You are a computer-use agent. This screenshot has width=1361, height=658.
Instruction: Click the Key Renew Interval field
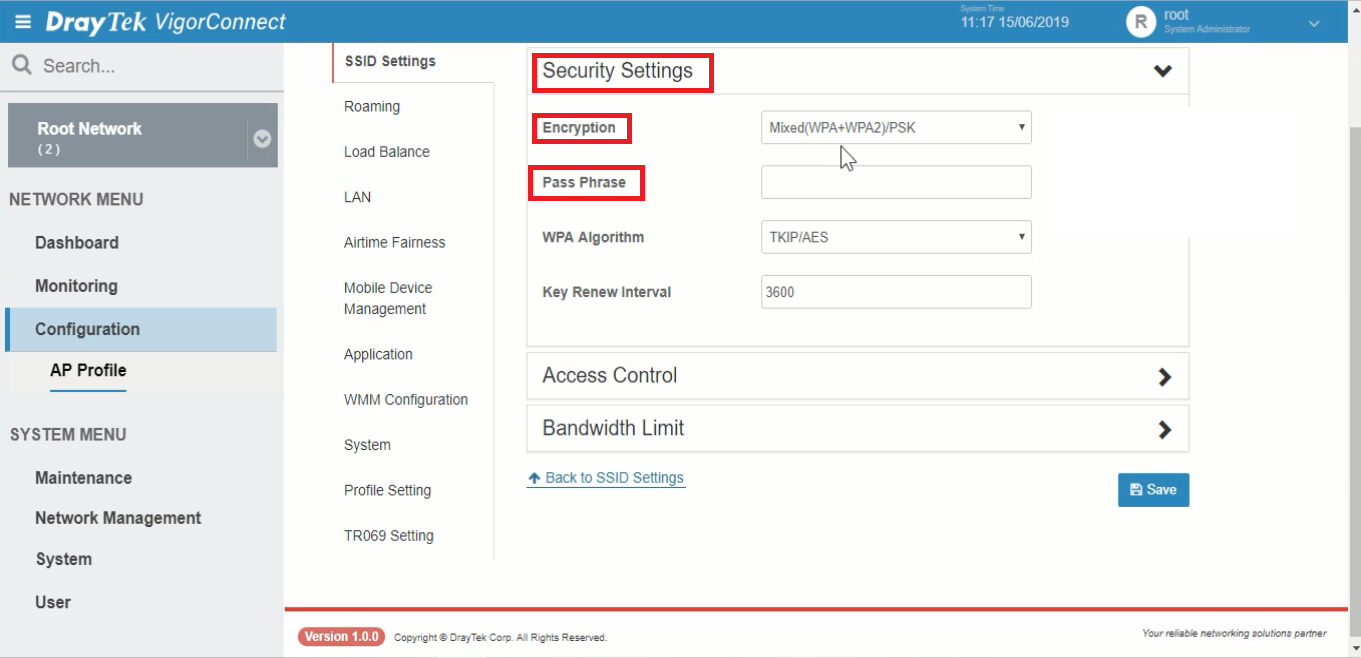(895, 292)
